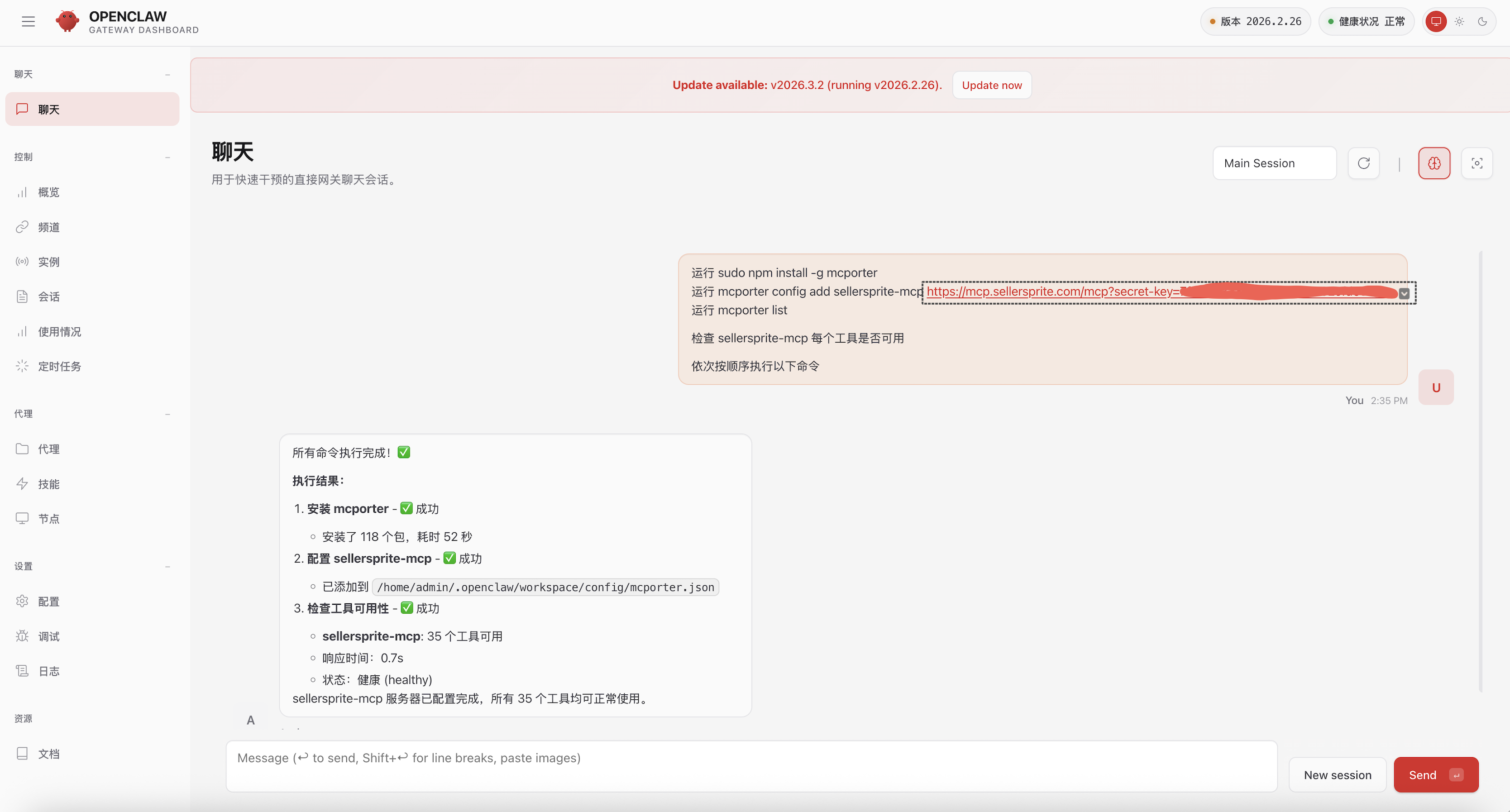The width and height of the screenshot is (1510, 812).
Task: Open the 技能 skills page
Action: click(48, 484)
